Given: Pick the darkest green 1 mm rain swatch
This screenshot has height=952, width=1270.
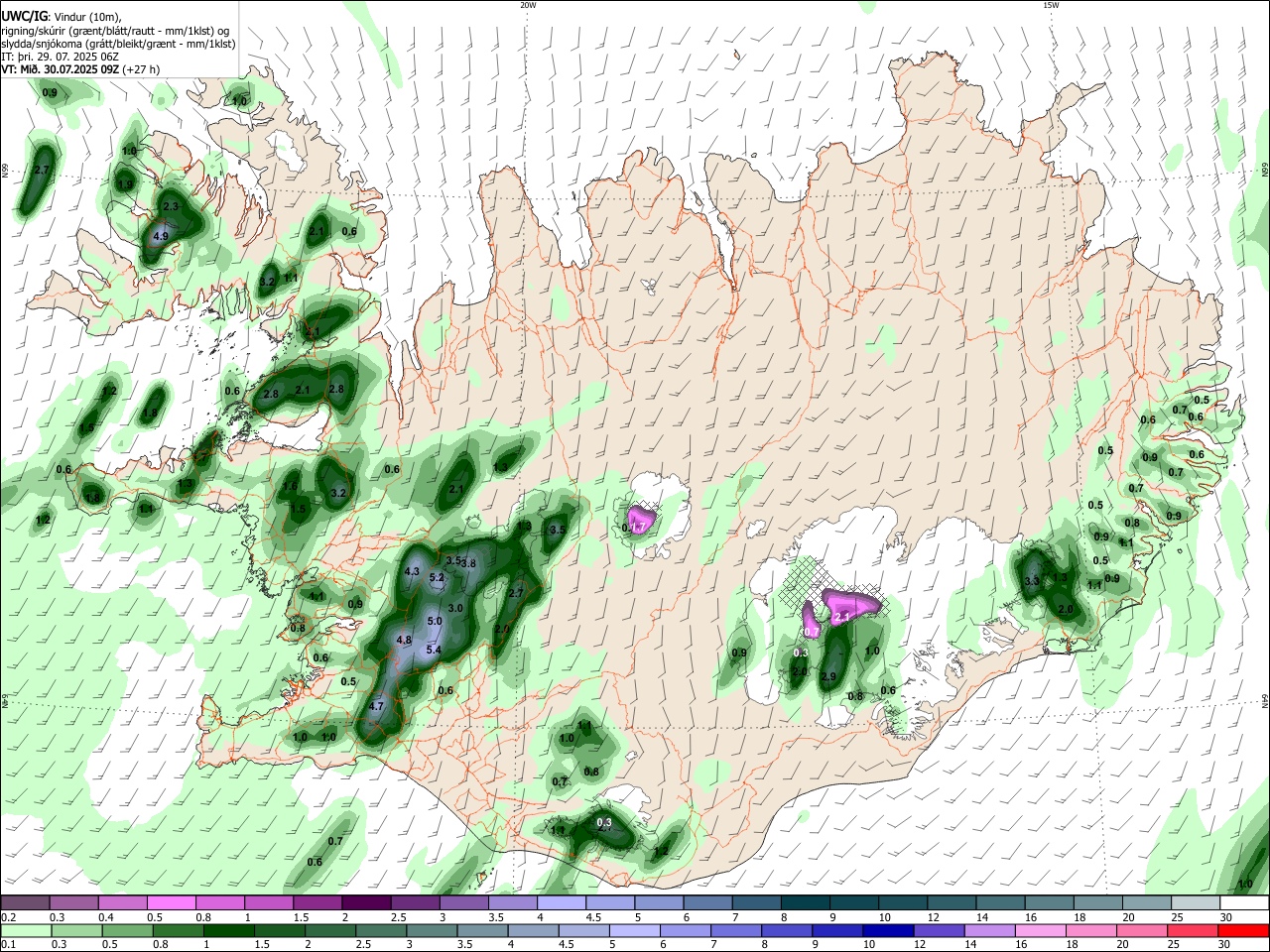Looking at the screenshot, I should [x=228, y=931].
